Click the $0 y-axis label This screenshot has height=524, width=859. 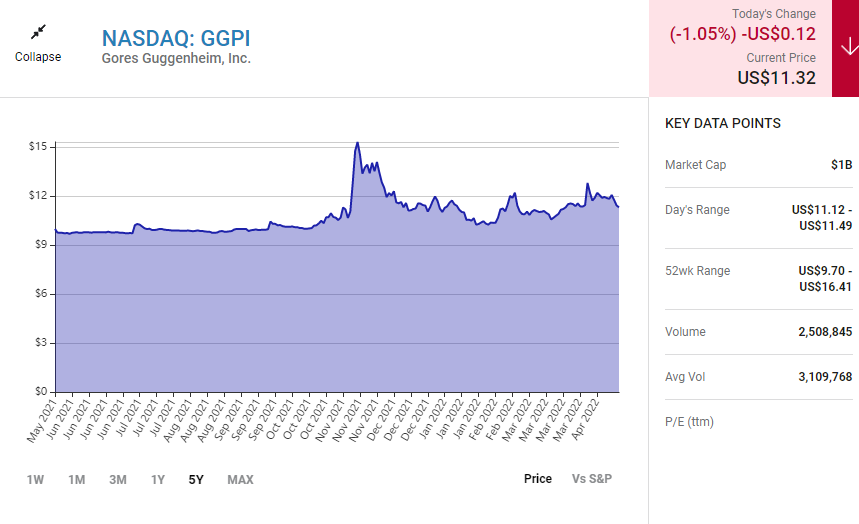click(x=41, y=391)
